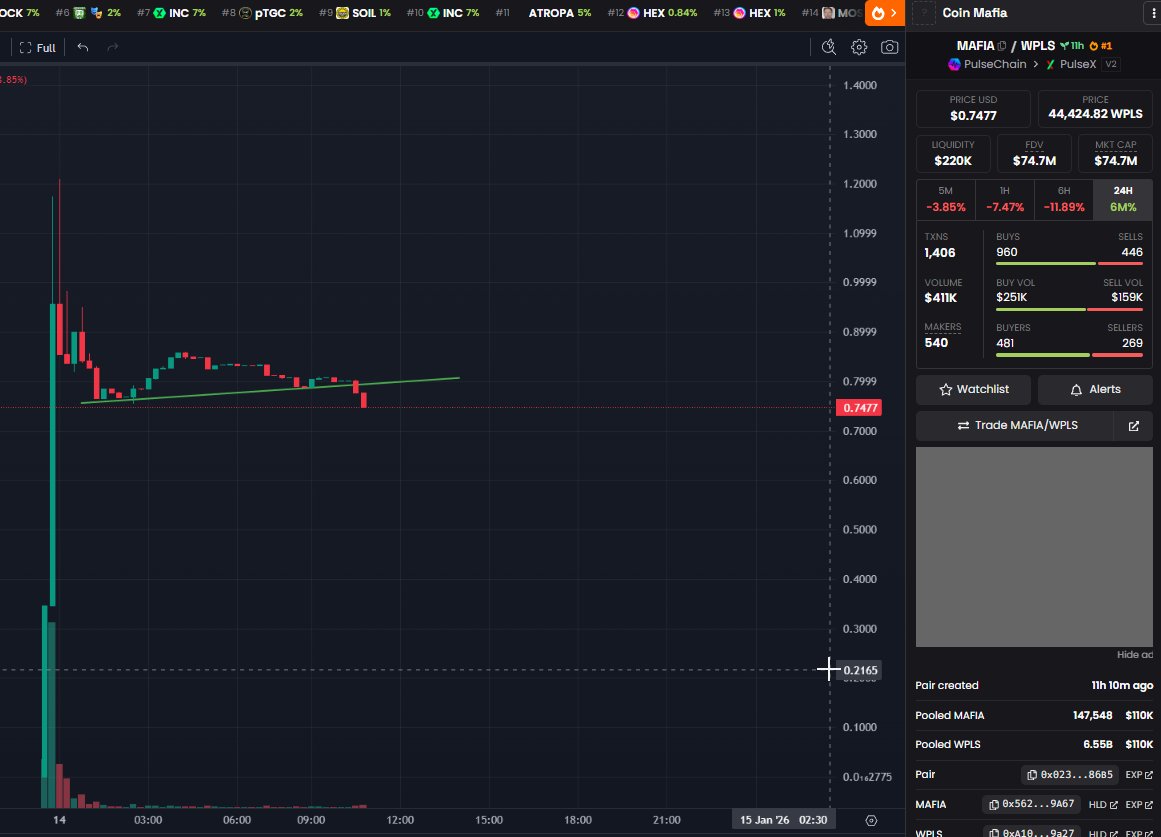The image size is (1161, 837).
Task: Click the BUYS 960 value
Action: (1007, 252)
